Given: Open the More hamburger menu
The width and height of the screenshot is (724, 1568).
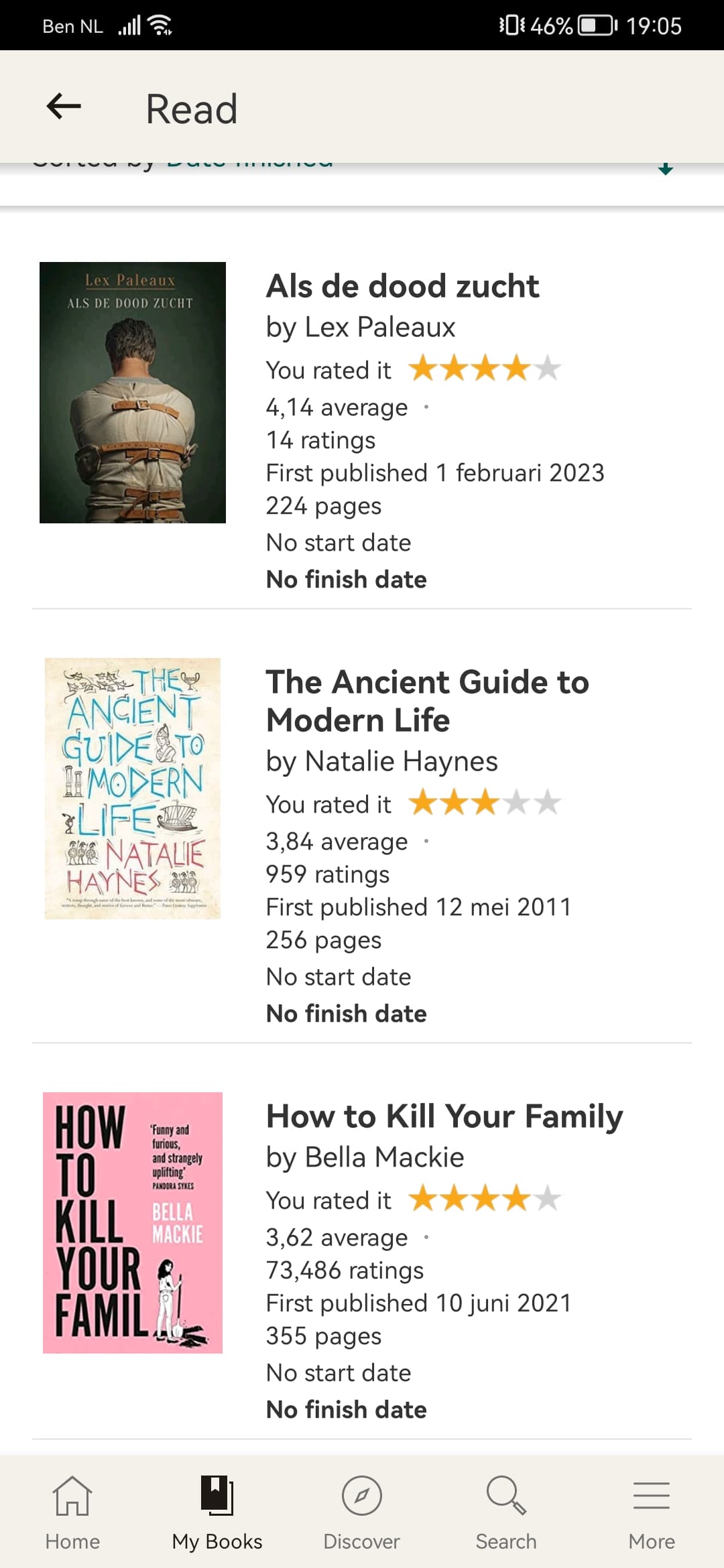Looking at the screenshot, I should (652, 1495).
